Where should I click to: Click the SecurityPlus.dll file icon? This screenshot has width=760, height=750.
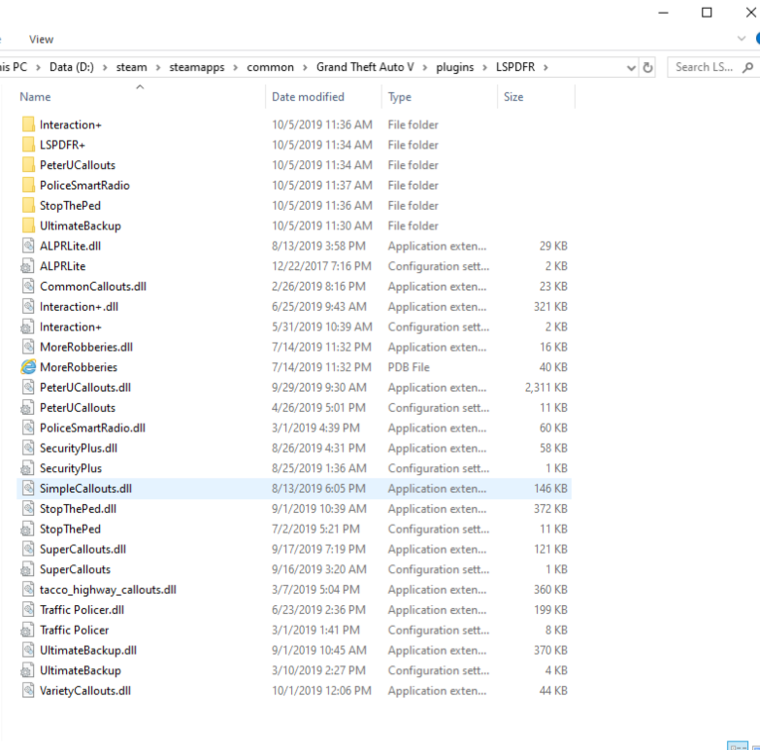(28, 448)
